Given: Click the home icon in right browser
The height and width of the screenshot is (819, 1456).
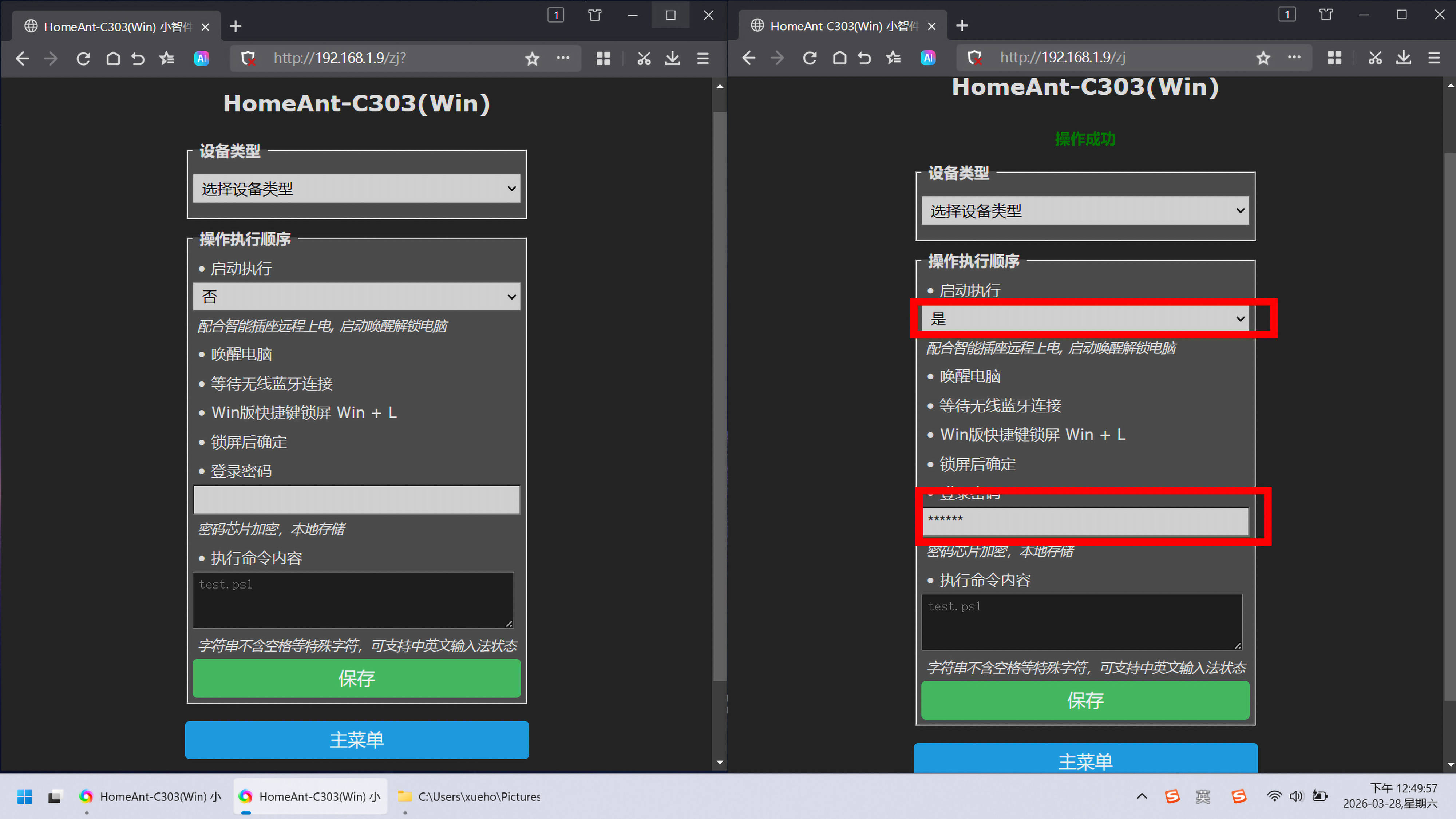Looking at the screenshot, I should point(839,58).
